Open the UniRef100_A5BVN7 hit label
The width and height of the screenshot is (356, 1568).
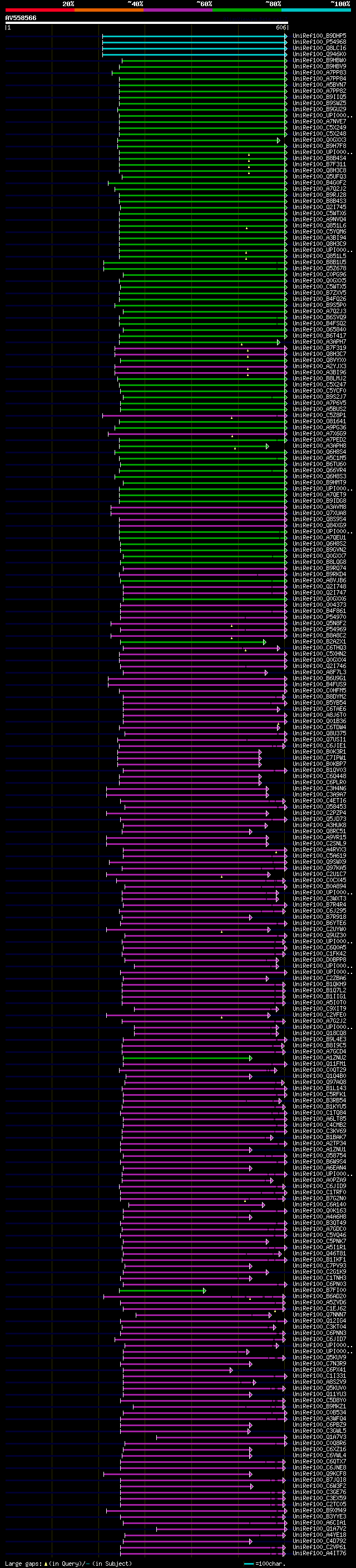[x=319, y=85]
